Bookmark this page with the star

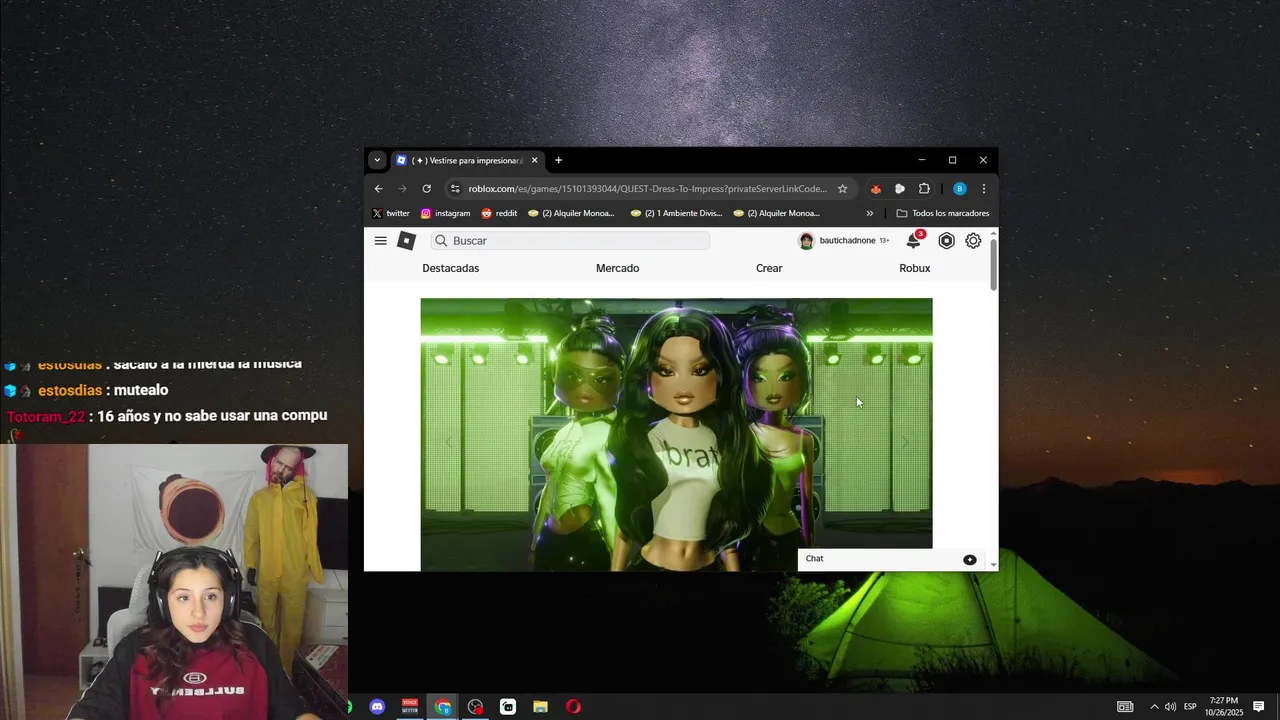click(x=842, y=188)
